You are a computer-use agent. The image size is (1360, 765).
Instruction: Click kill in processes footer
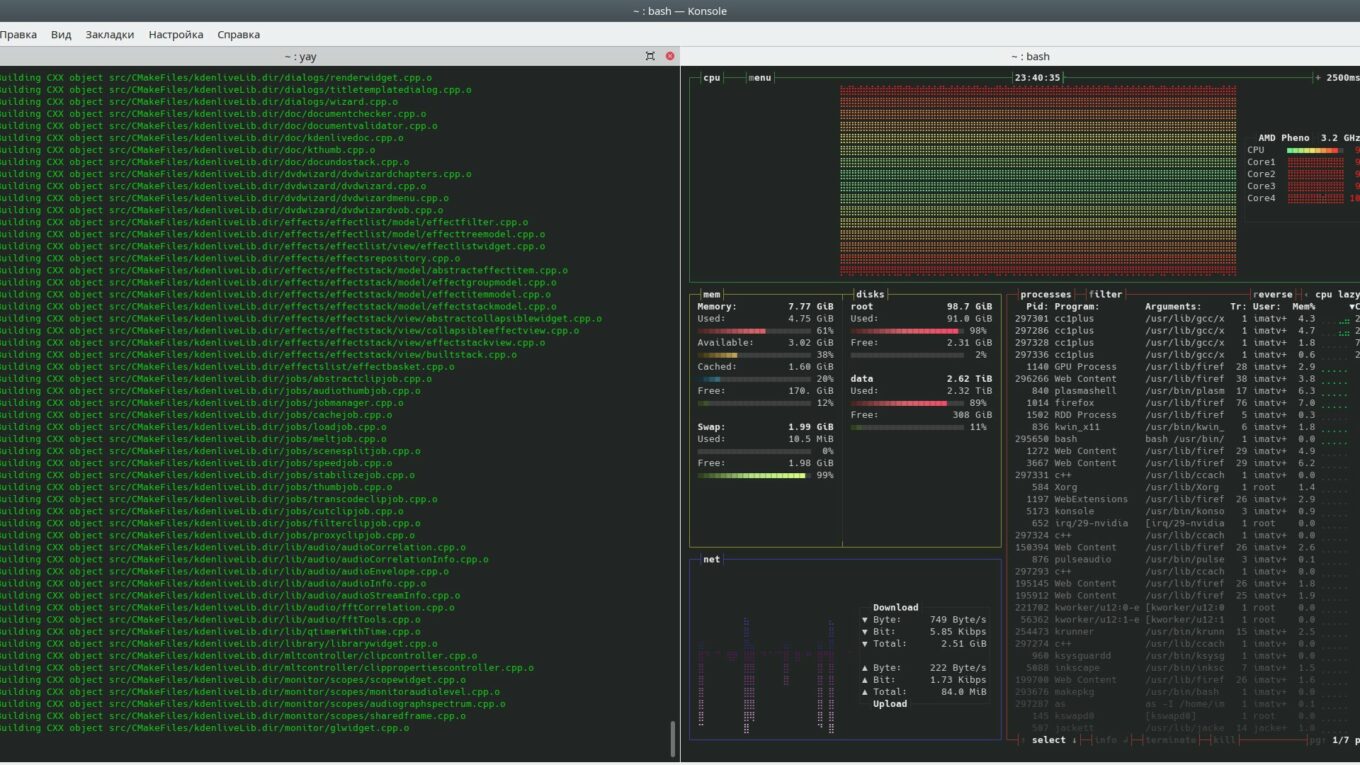pyautogui.click(x=1225, y=740)
